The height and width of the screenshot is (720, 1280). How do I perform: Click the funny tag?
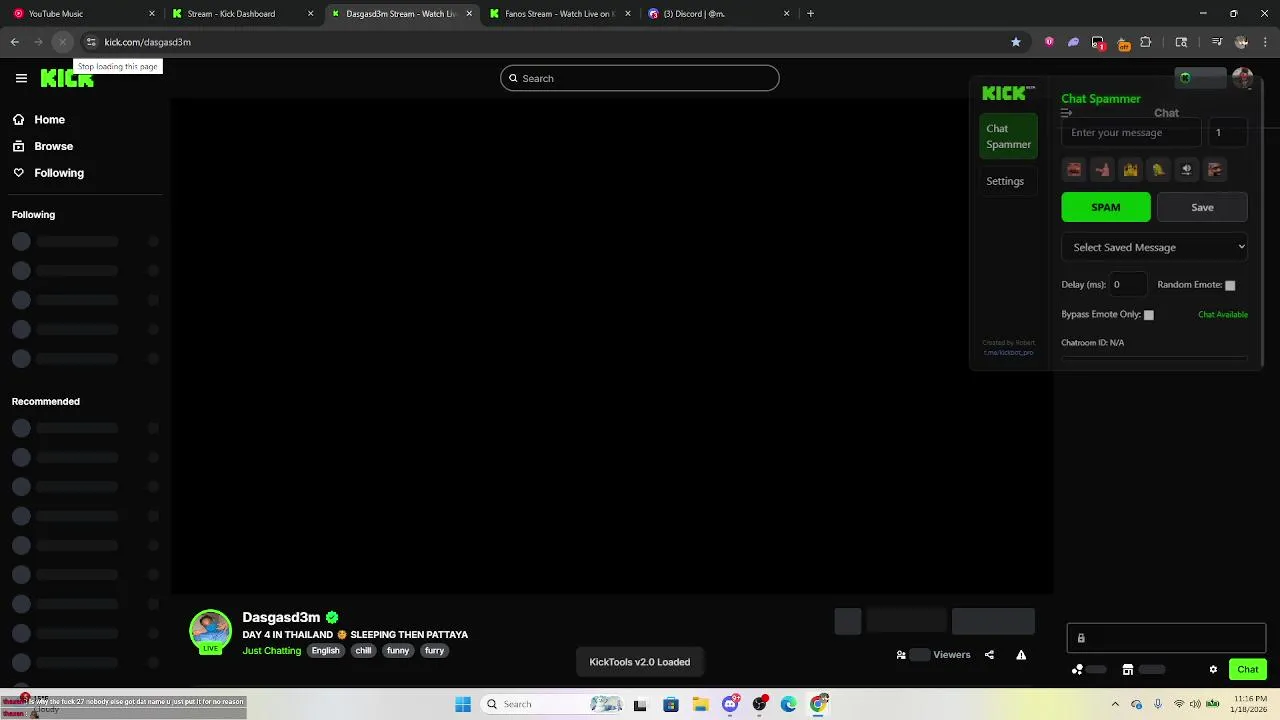click(x=398, y=650)
